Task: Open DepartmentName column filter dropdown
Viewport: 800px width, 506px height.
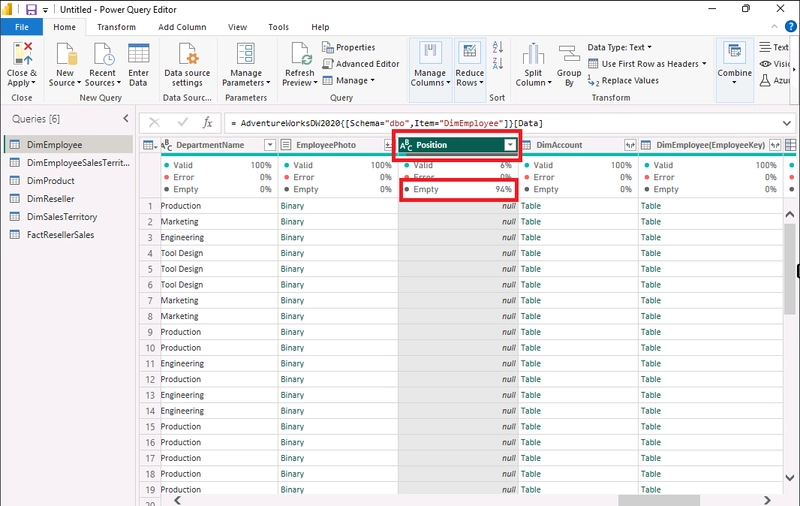Action: (x=270, y=145)
